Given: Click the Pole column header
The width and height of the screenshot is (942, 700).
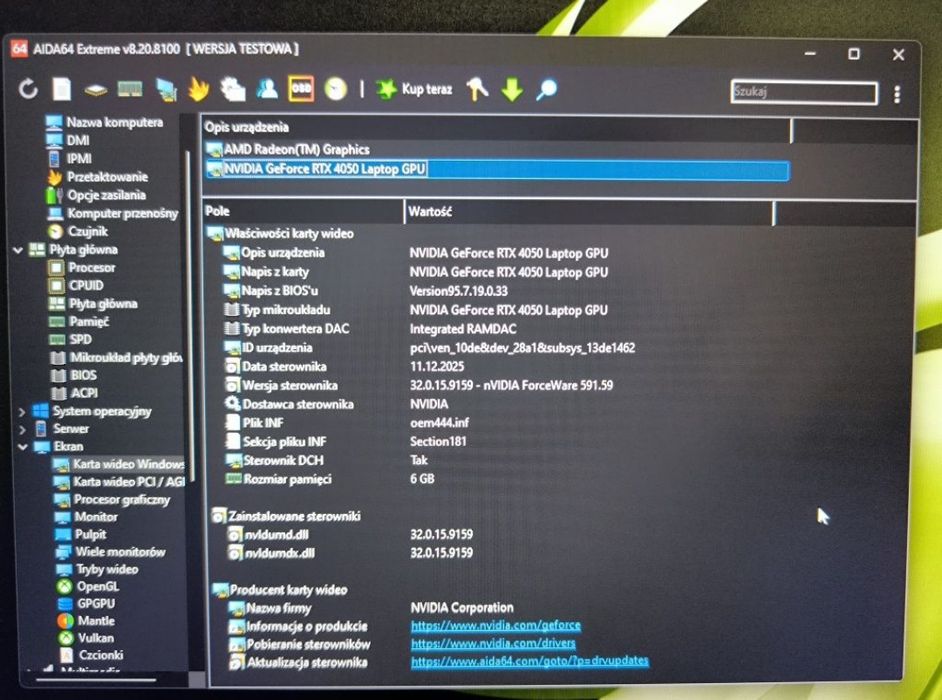Looking at the screenshot, I should (x=303, y=212).
